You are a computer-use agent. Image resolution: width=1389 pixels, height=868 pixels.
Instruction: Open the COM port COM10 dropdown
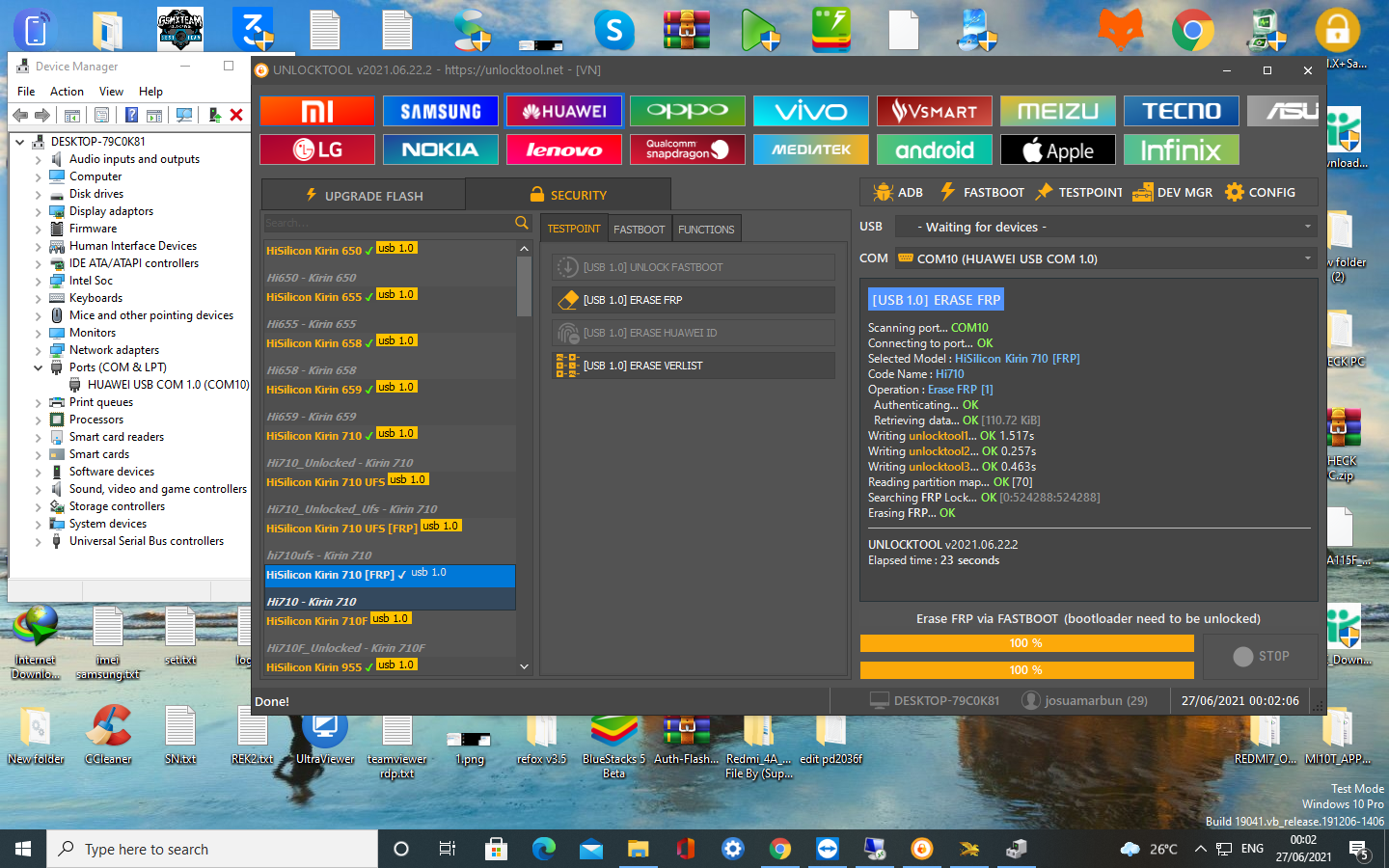[x=1105, y=258]
